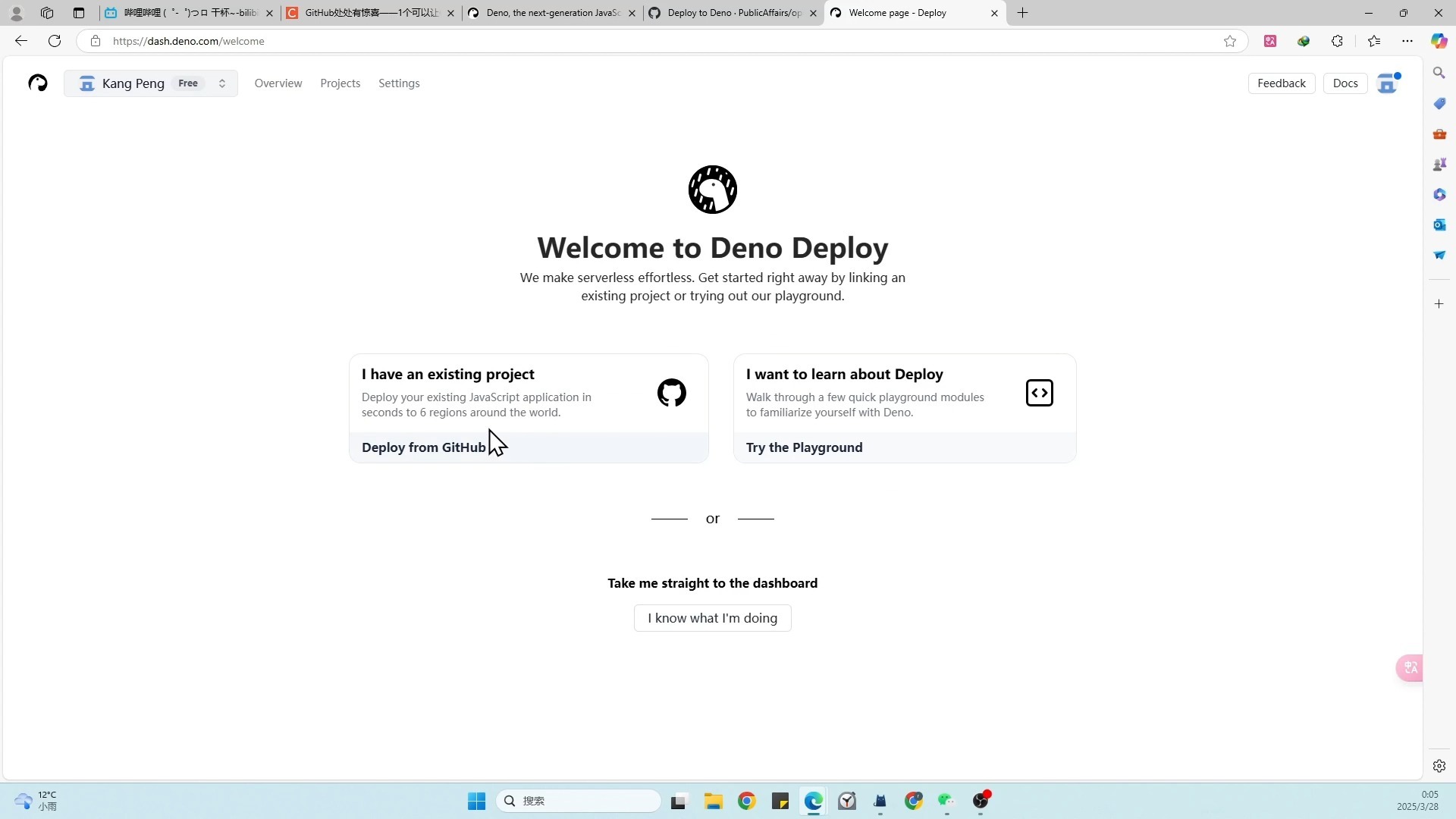Click the Internet Download Manager extension icon
Image resolution: width=1456 pixels, height=819 pixels.
(x=1304, y=41)
